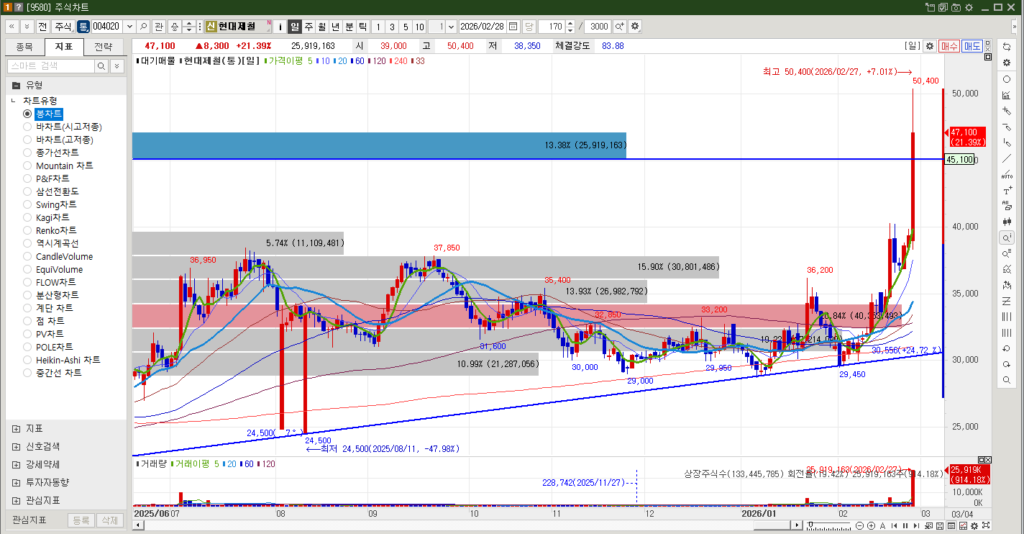Viewport: 1024px width, 534px height.
Task: Click the text annotation tool in right toolbar
Action: (x=1006, y=190)
